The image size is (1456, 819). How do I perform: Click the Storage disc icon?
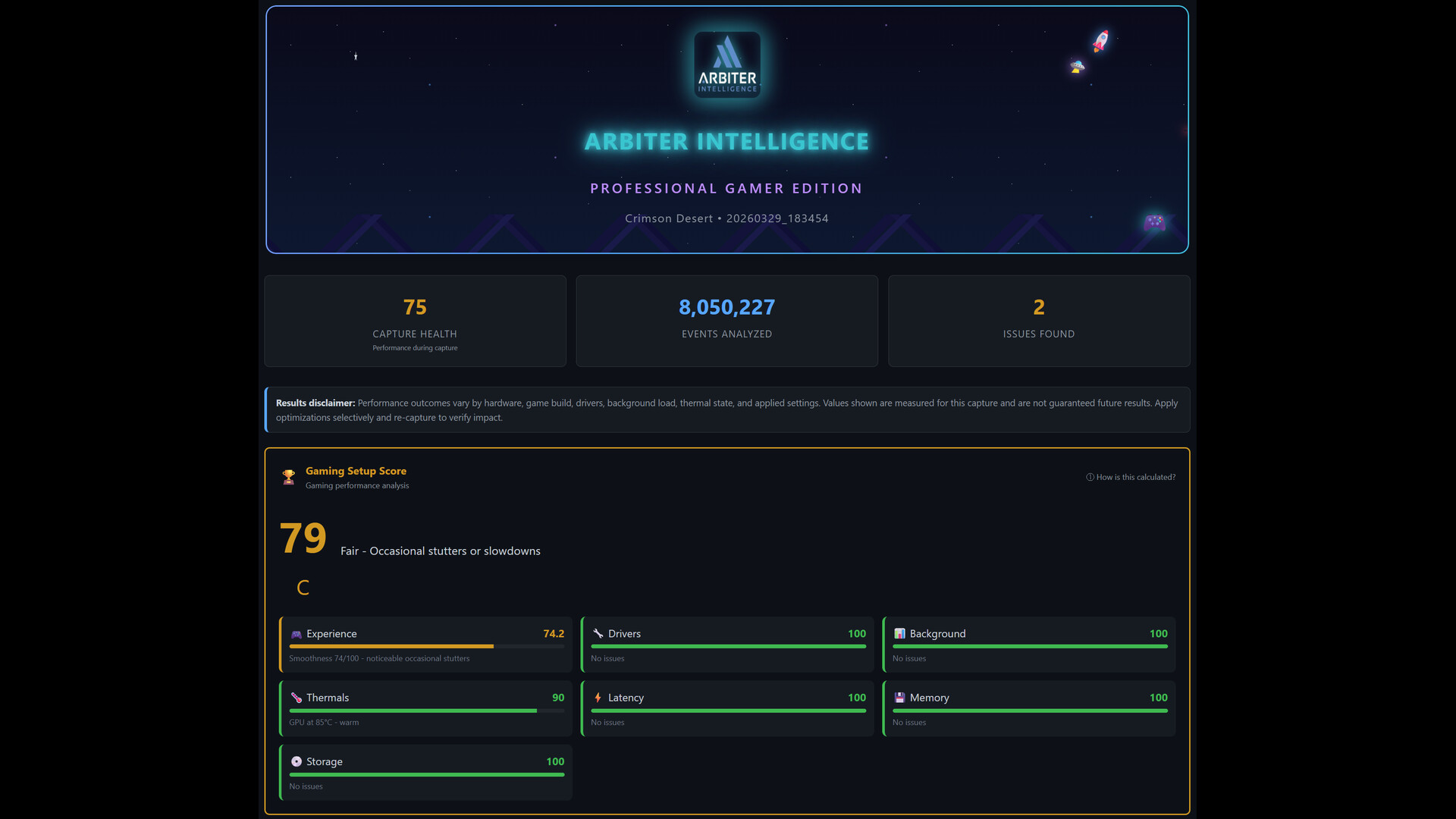click(x=297, y=761)
